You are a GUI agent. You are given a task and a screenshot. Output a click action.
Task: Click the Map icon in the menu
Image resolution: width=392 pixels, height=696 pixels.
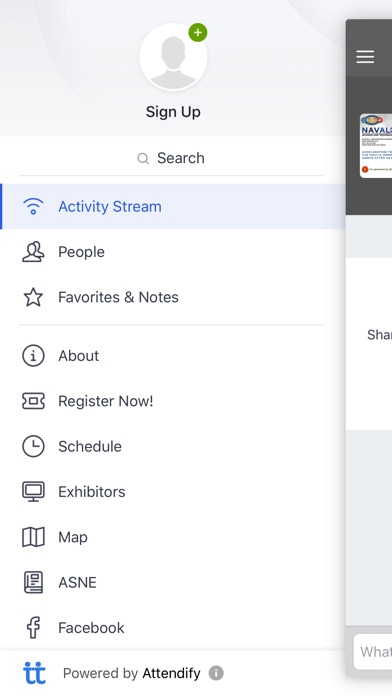(x=33, y=537)
